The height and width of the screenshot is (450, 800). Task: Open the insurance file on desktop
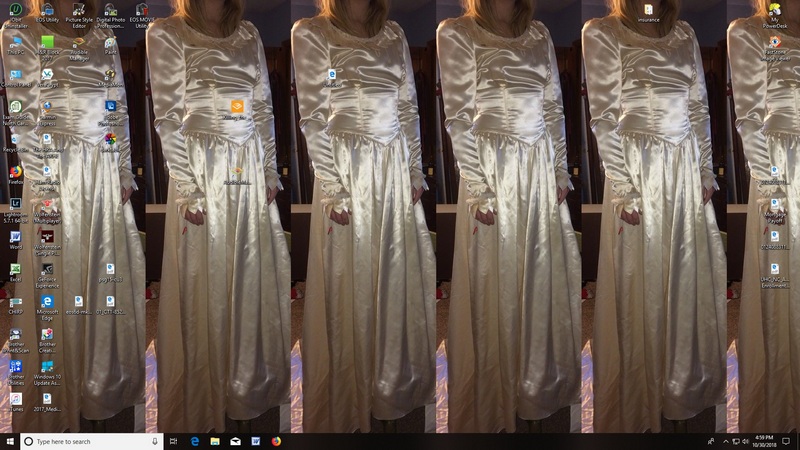[648, 11]
